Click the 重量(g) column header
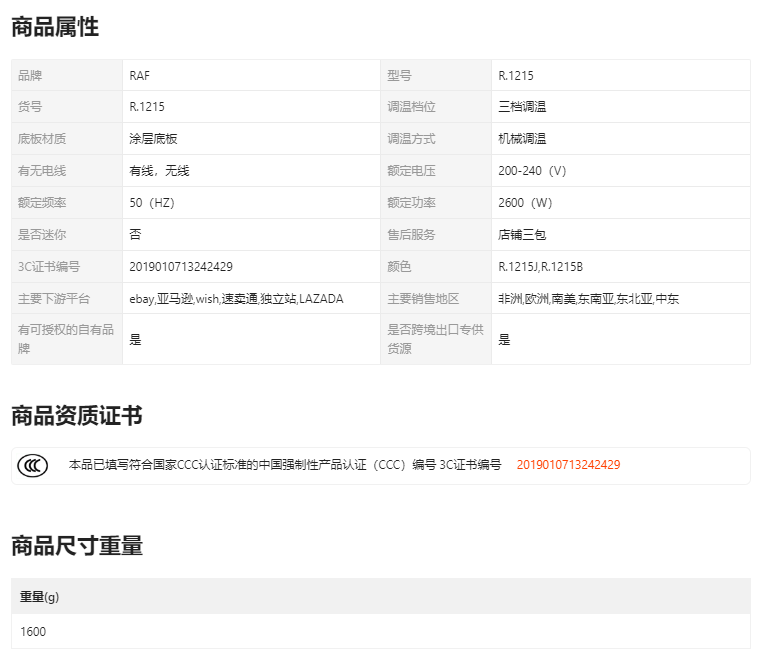The image size is (782, 670). pos(39,597)
